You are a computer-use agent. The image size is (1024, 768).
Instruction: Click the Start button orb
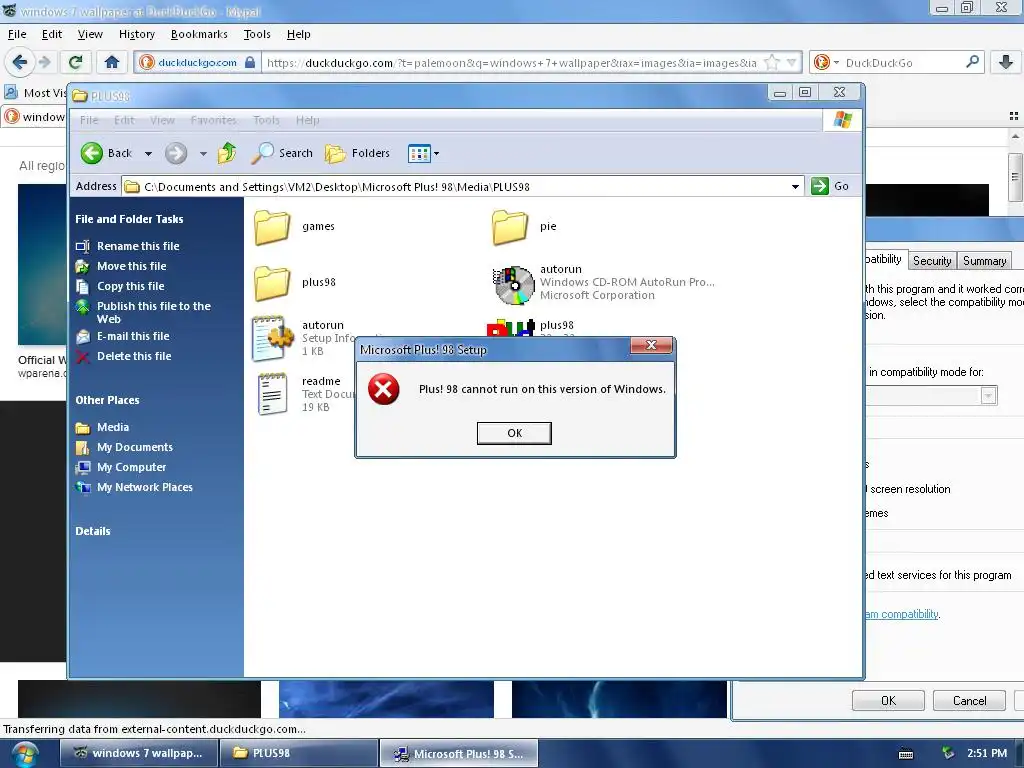(x=25, y=754)
